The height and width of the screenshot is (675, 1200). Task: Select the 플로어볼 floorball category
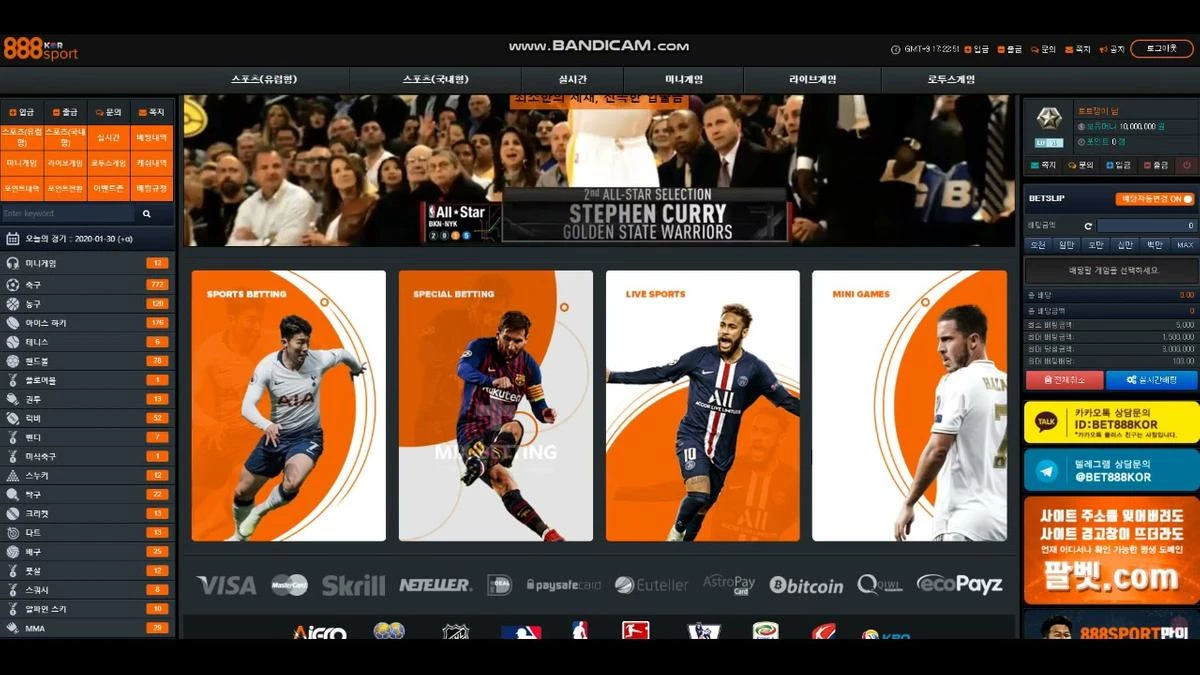(x=88, y=380)
